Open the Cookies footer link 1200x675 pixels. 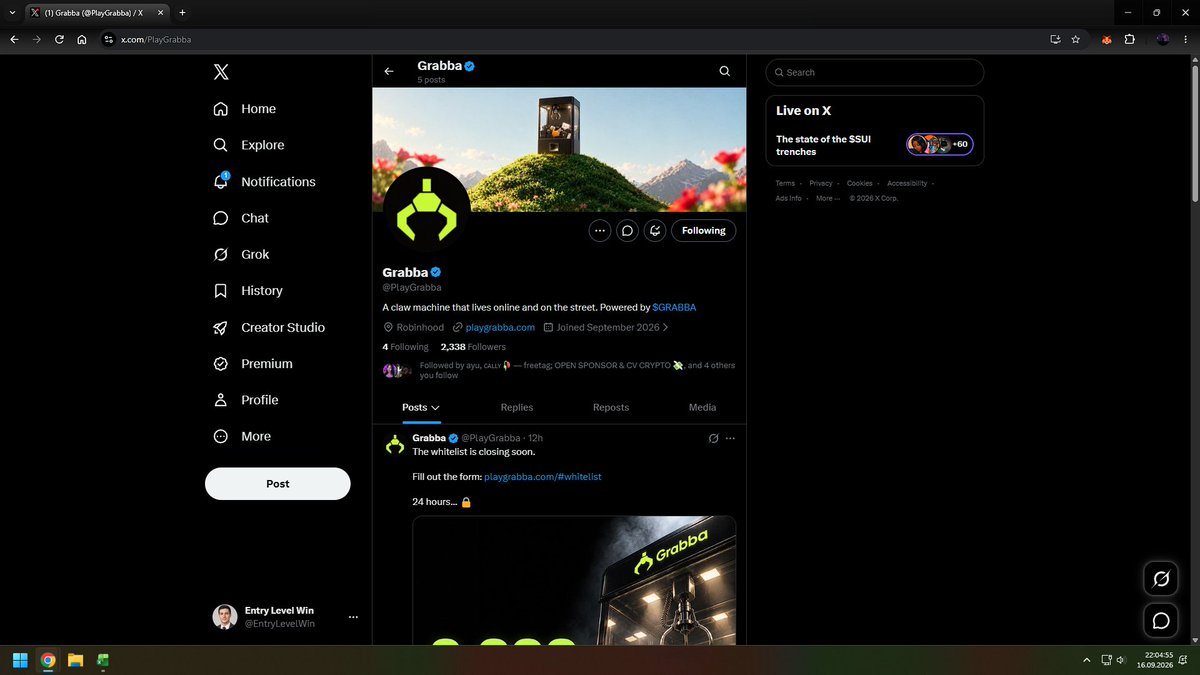pyautogui.click(x=860, y=183)
